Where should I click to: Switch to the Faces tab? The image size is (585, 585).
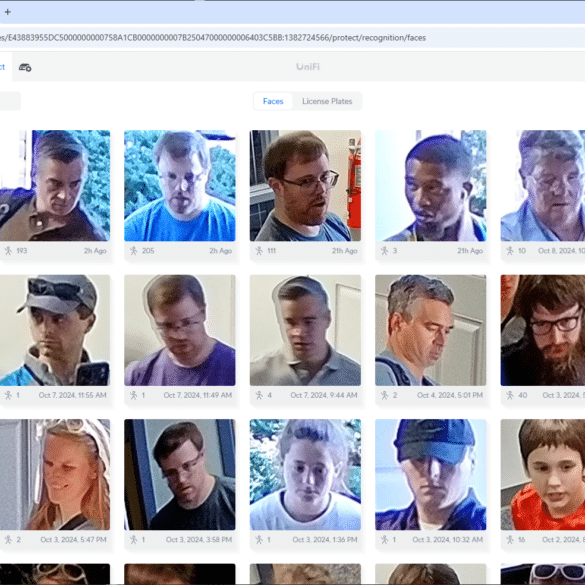(x=273, y=101)
